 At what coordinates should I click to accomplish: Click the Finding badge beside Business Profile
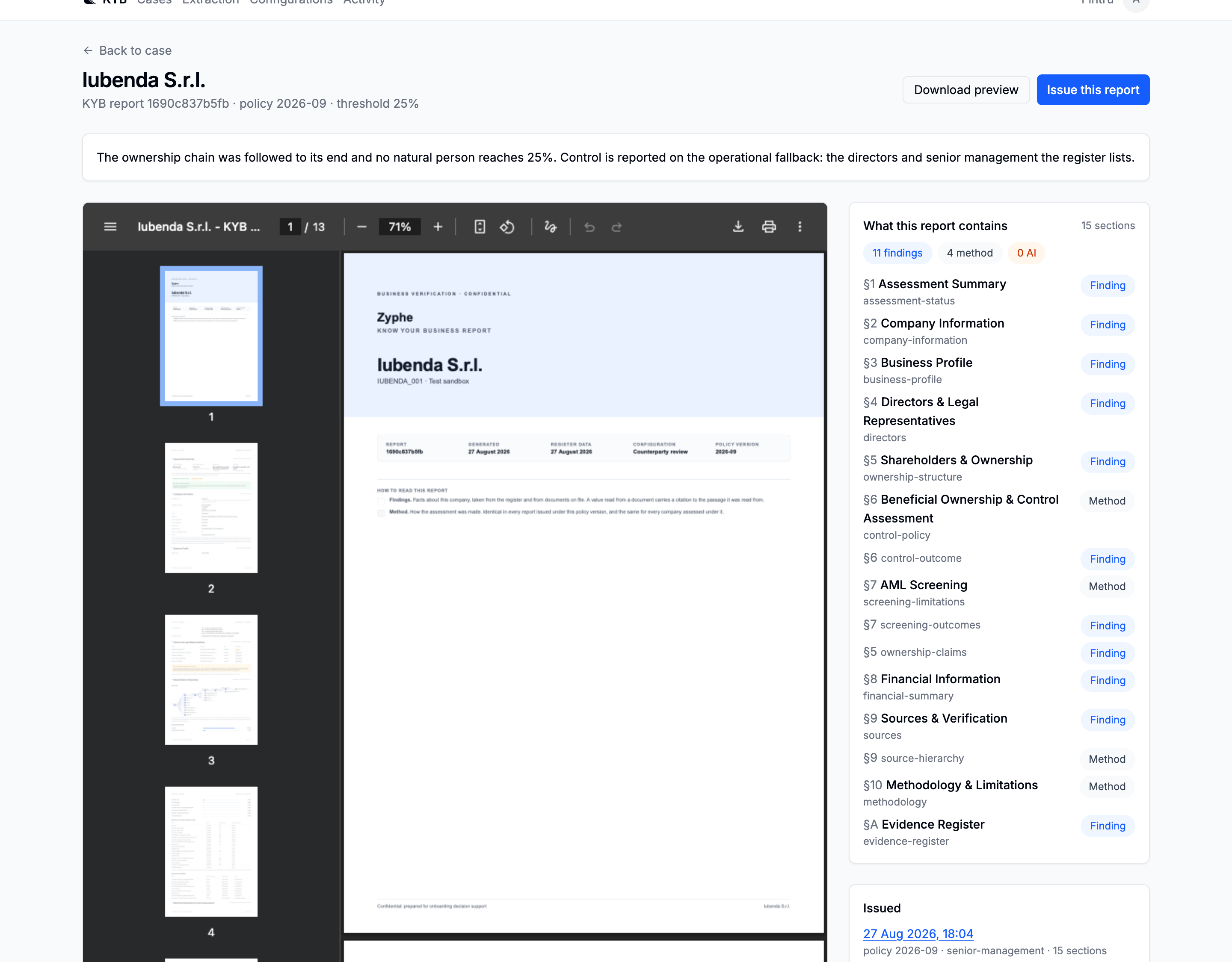pyautogui.click(x=1108, y=364)
